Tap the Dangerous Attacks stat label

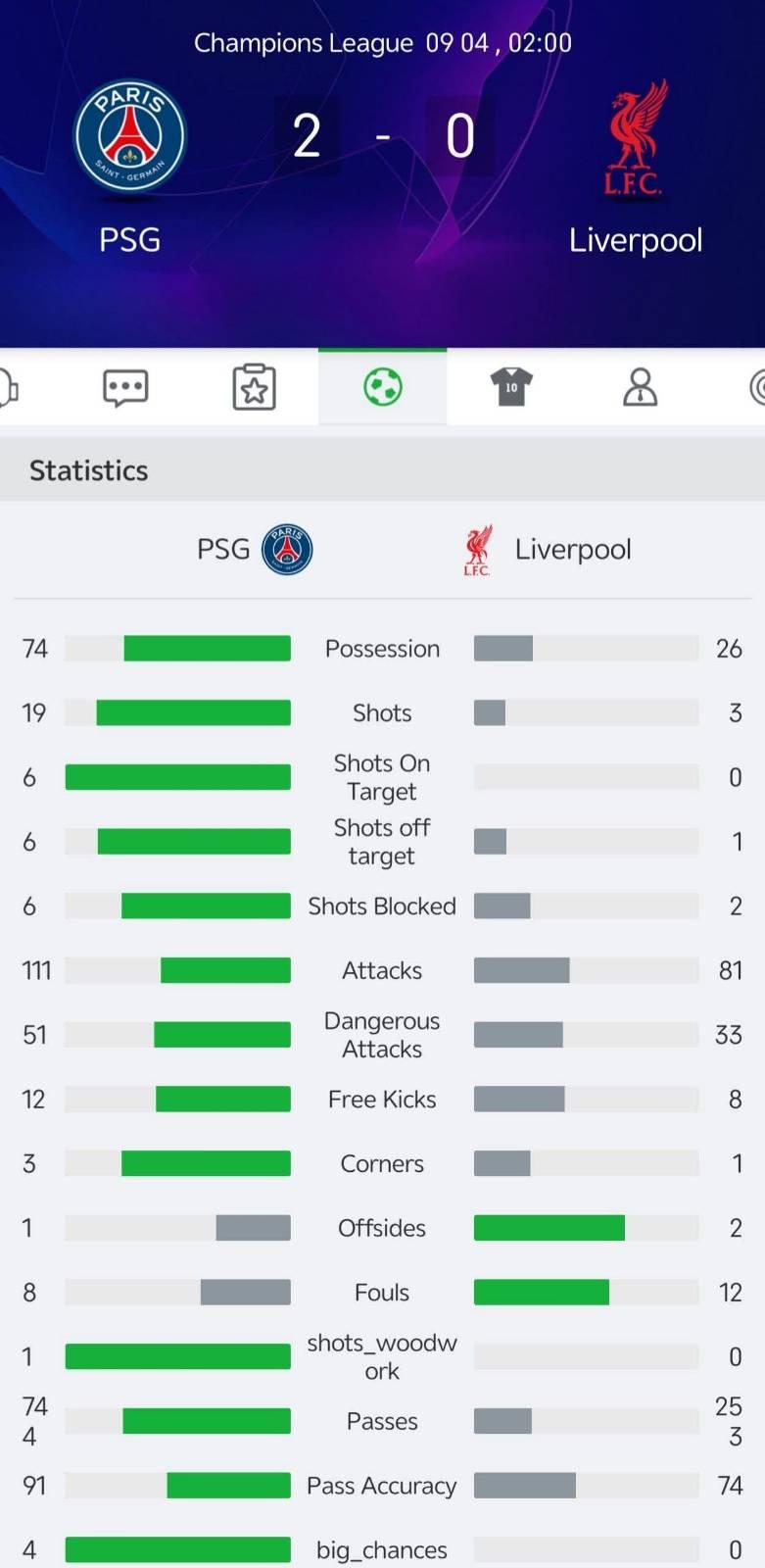(382, 1035)
